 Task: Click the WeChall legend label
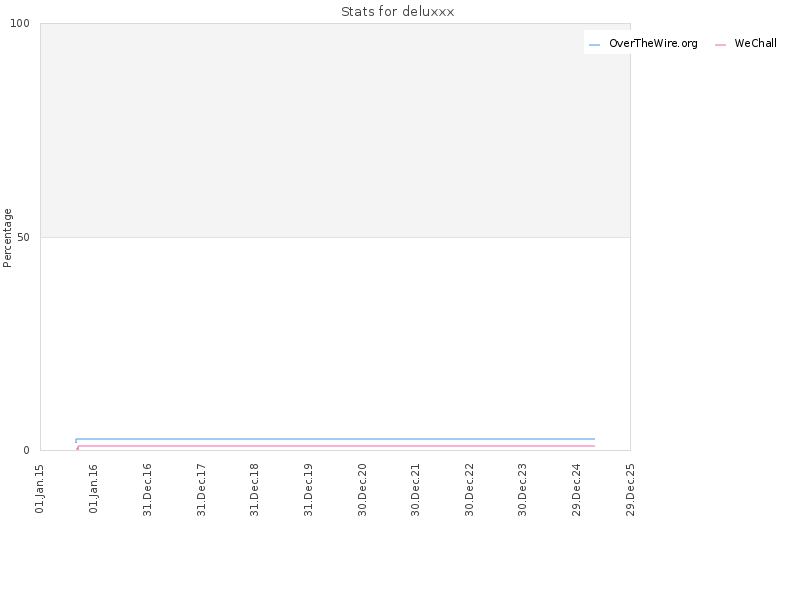(756, 43)
